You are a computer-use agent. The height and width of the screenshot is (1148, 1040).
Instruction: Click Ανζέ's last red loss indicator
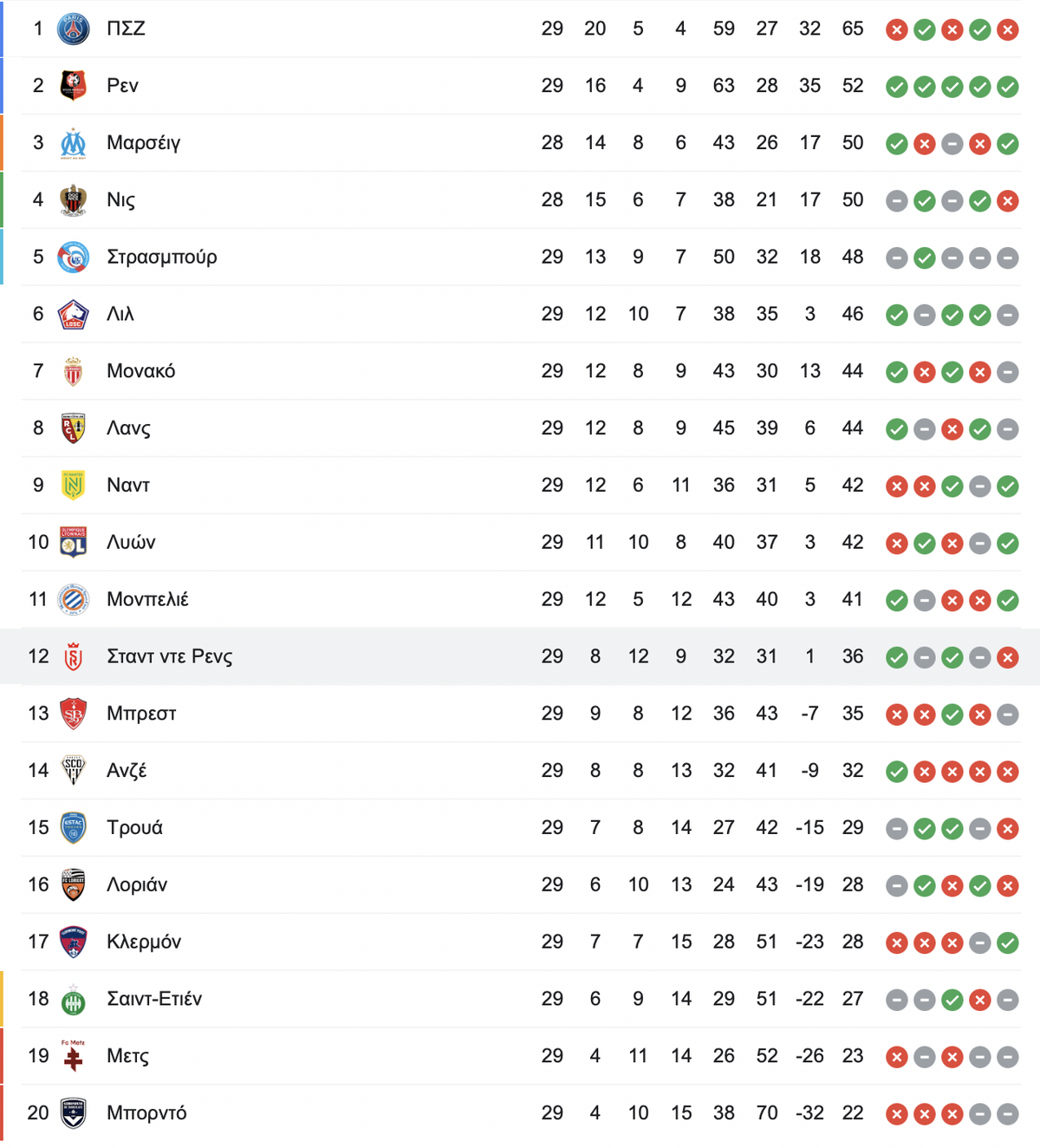tap(1007, 772)
